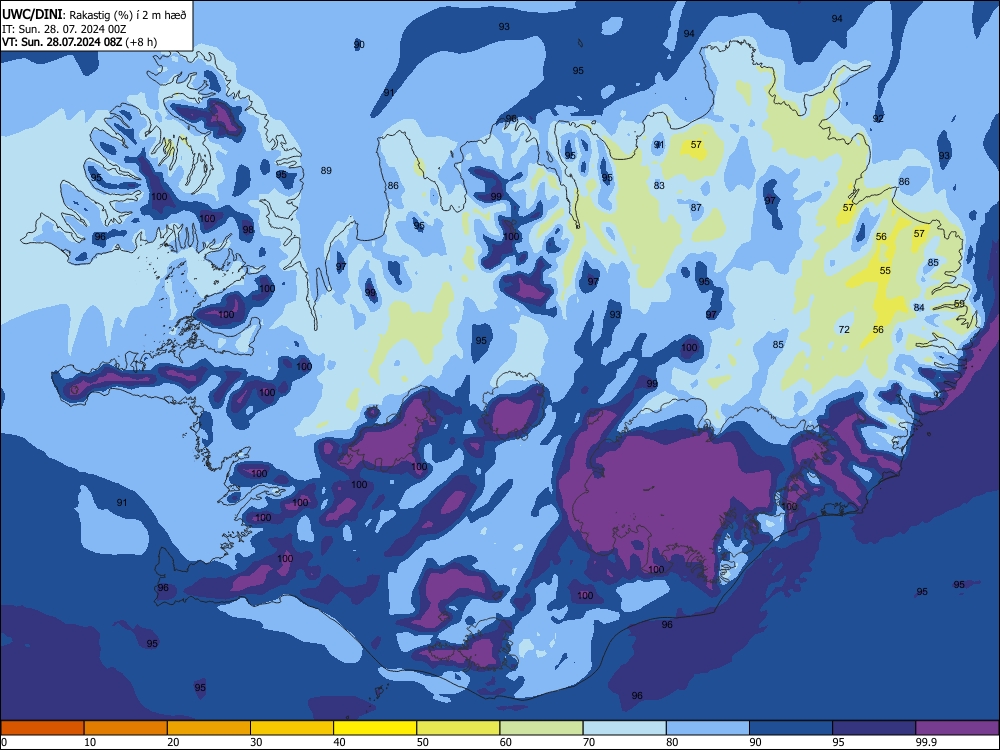1000x750 pixels.
Task: Click the '59' value near east coast
Action: point(959,304)
